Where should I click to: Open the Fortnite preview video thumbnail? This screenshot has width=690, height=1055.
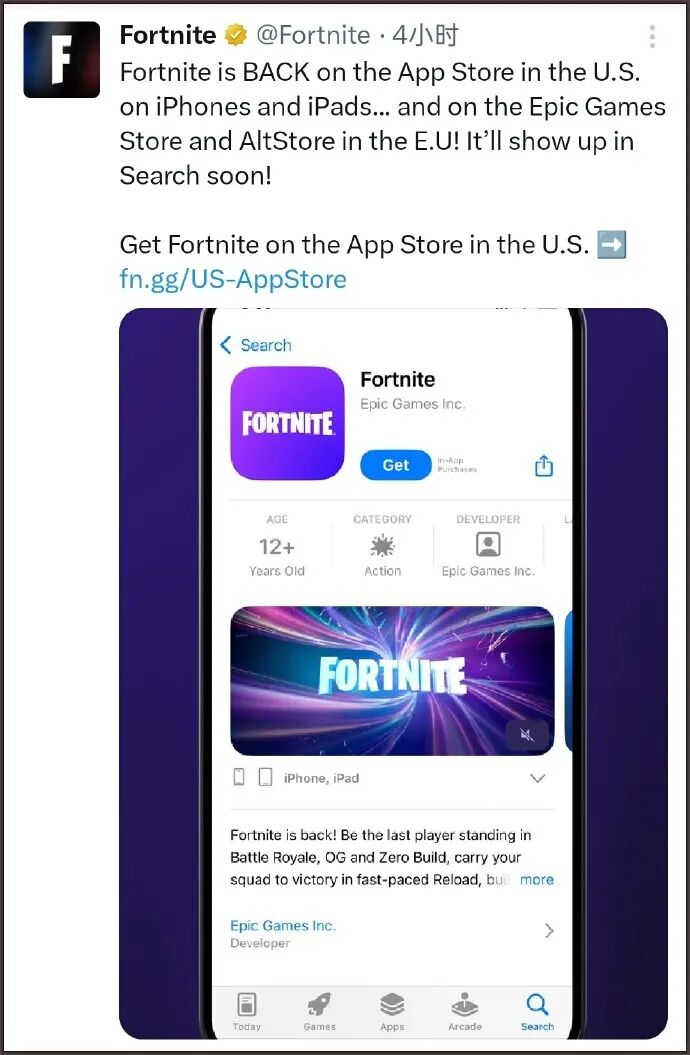[x=392, y=681]
